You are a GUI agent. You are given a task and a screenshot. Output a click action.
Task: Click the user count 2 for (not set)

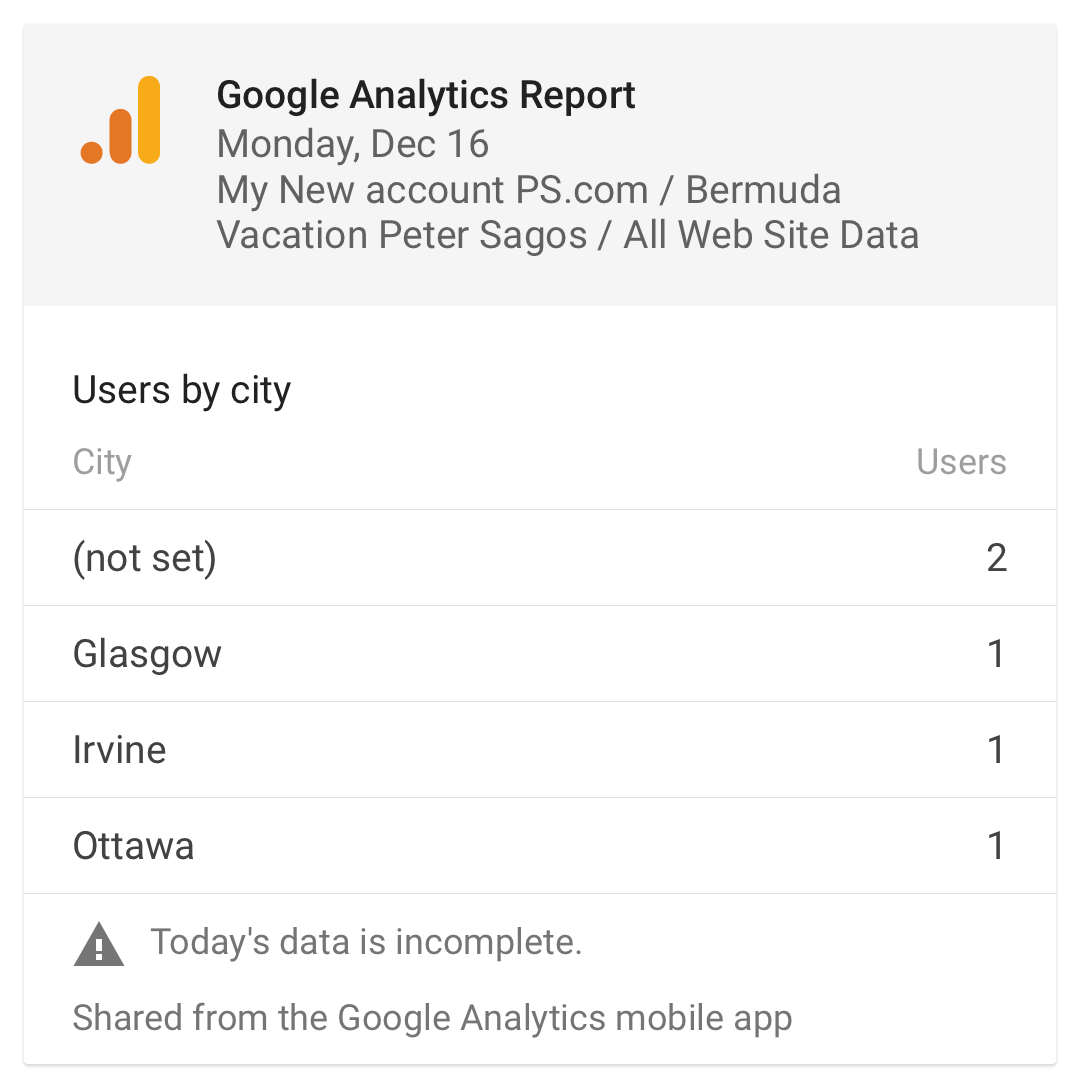(997, 558)
